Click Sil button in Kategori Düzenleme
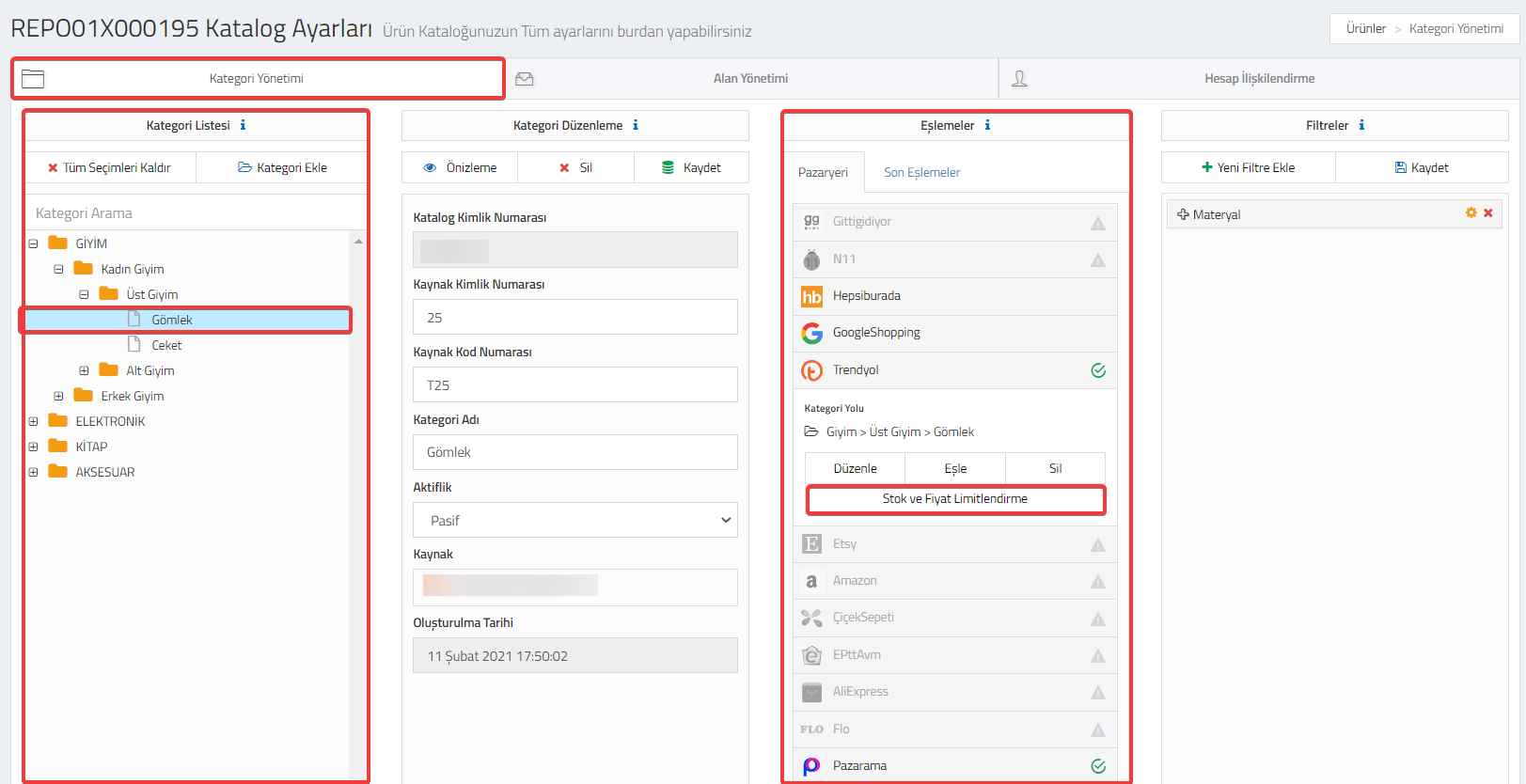The image size is (1526, 784). coord(575,167)
